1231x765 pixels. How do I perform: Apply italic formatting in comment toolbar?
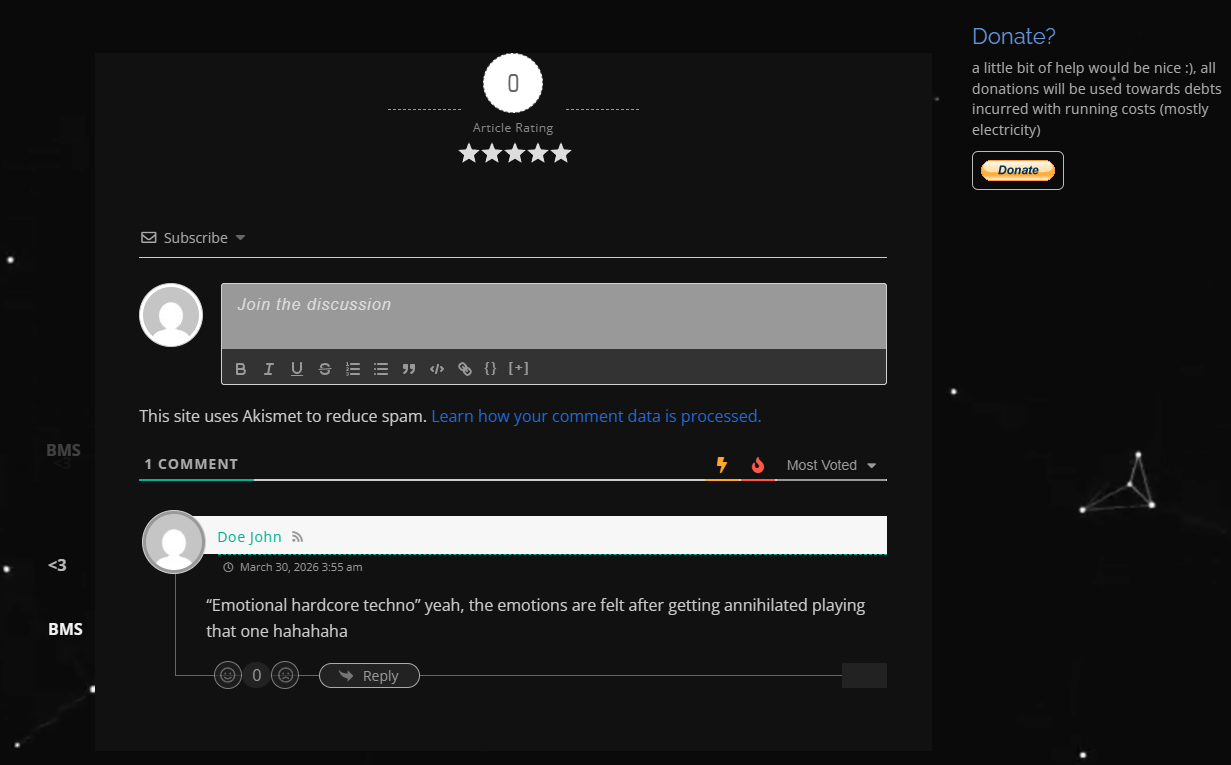point(269,369)
